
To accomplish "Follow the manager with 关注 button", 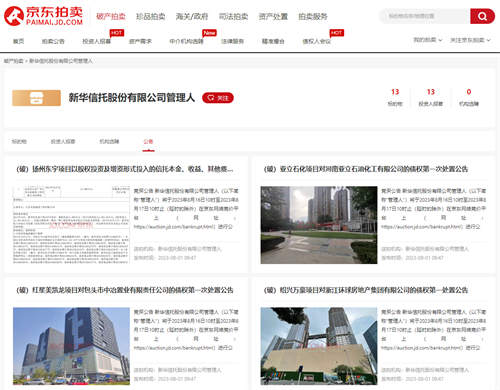I will tap(218, 98).
